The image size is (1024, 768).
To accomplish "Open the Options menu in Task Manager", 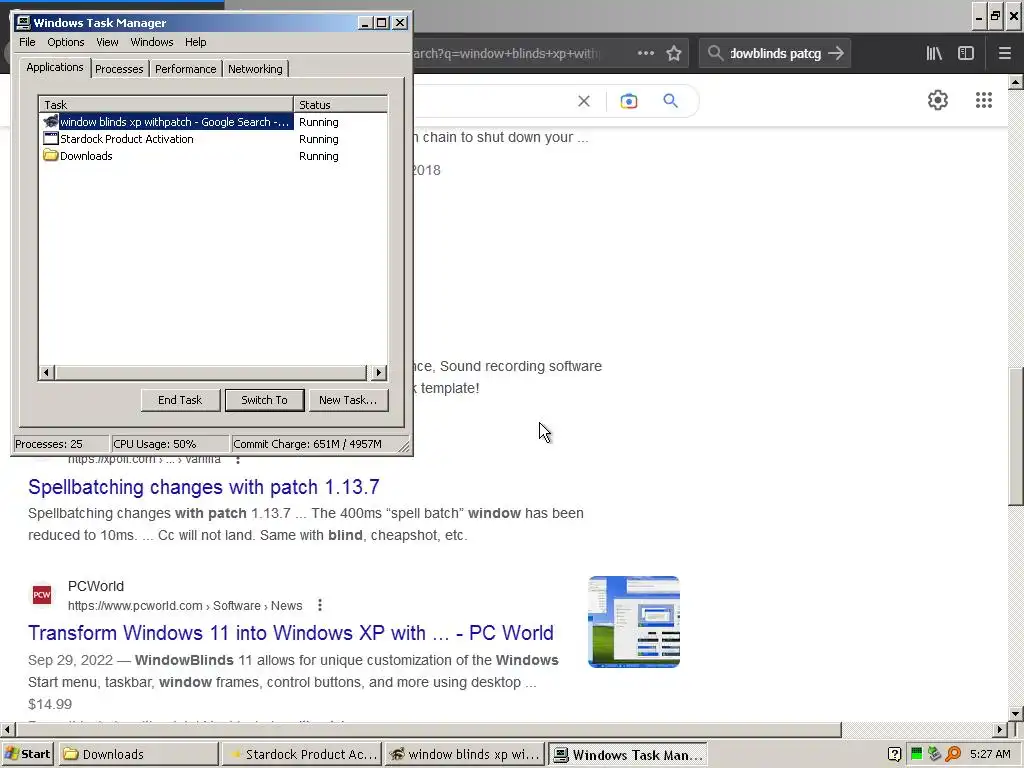I will (x=65, y=42).
